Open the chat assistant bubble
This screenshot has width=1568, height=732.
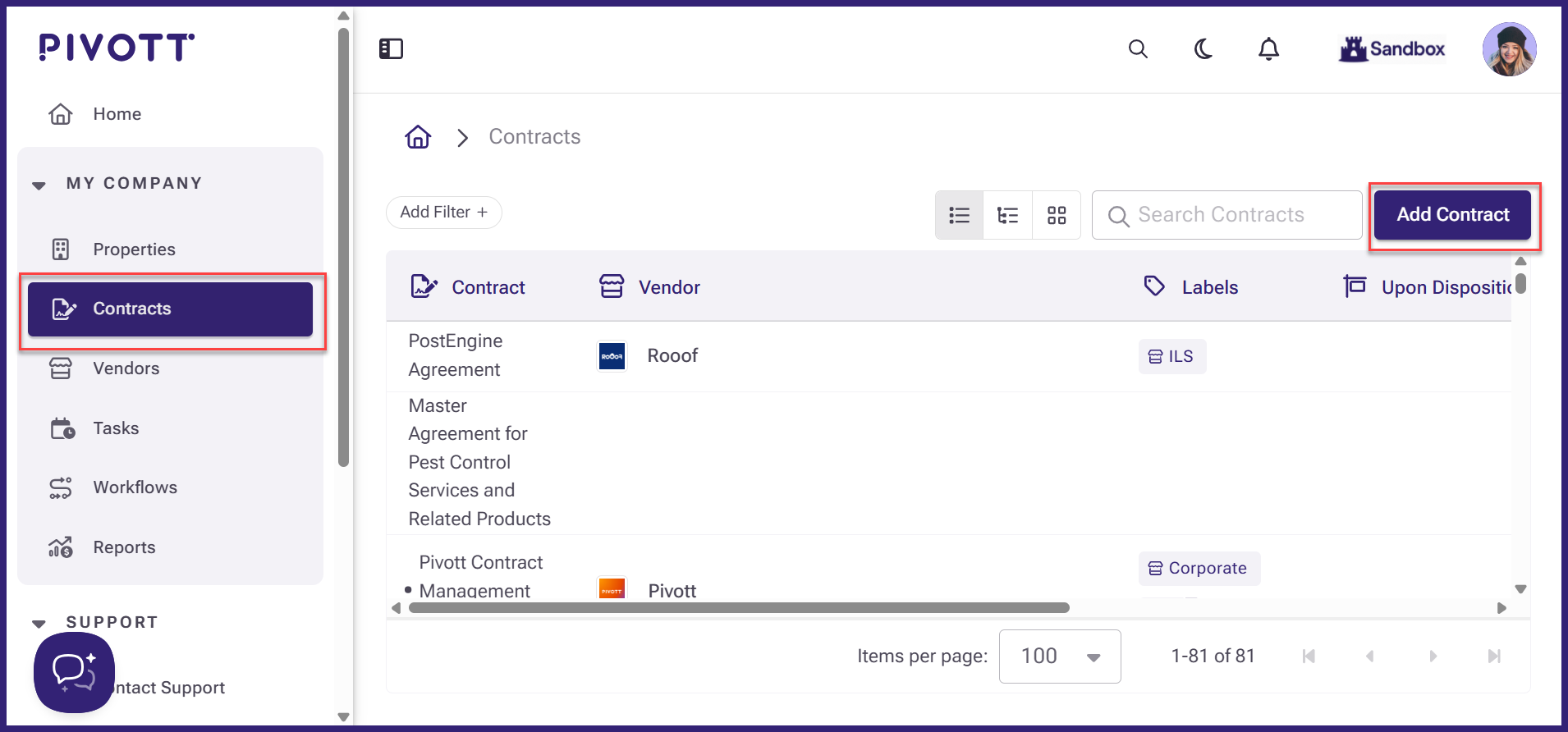(x=74, y=672)
